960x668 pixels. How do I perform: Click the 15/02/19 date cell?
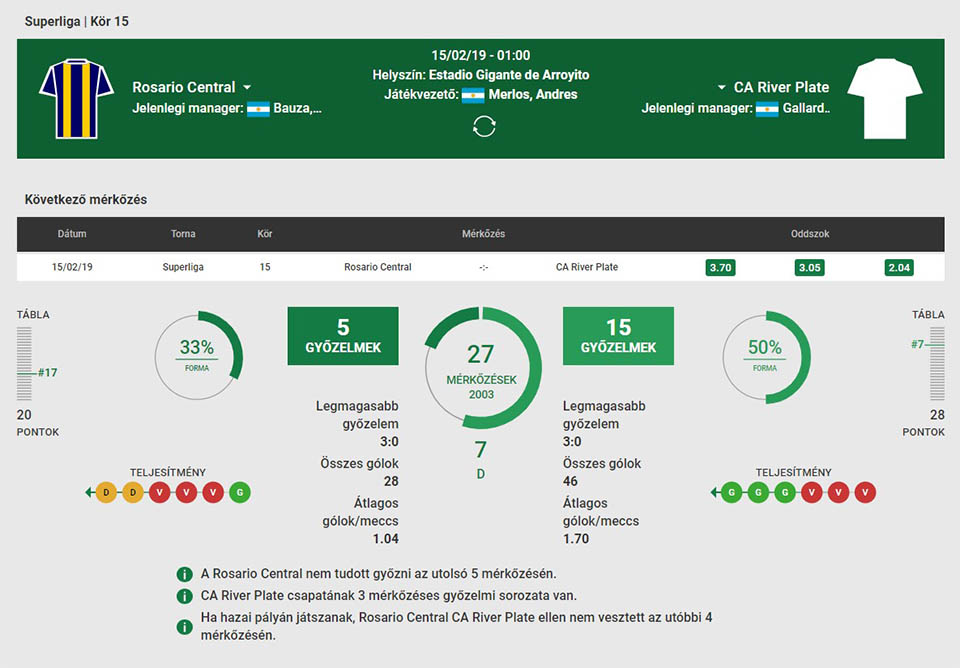click(72, 267)
